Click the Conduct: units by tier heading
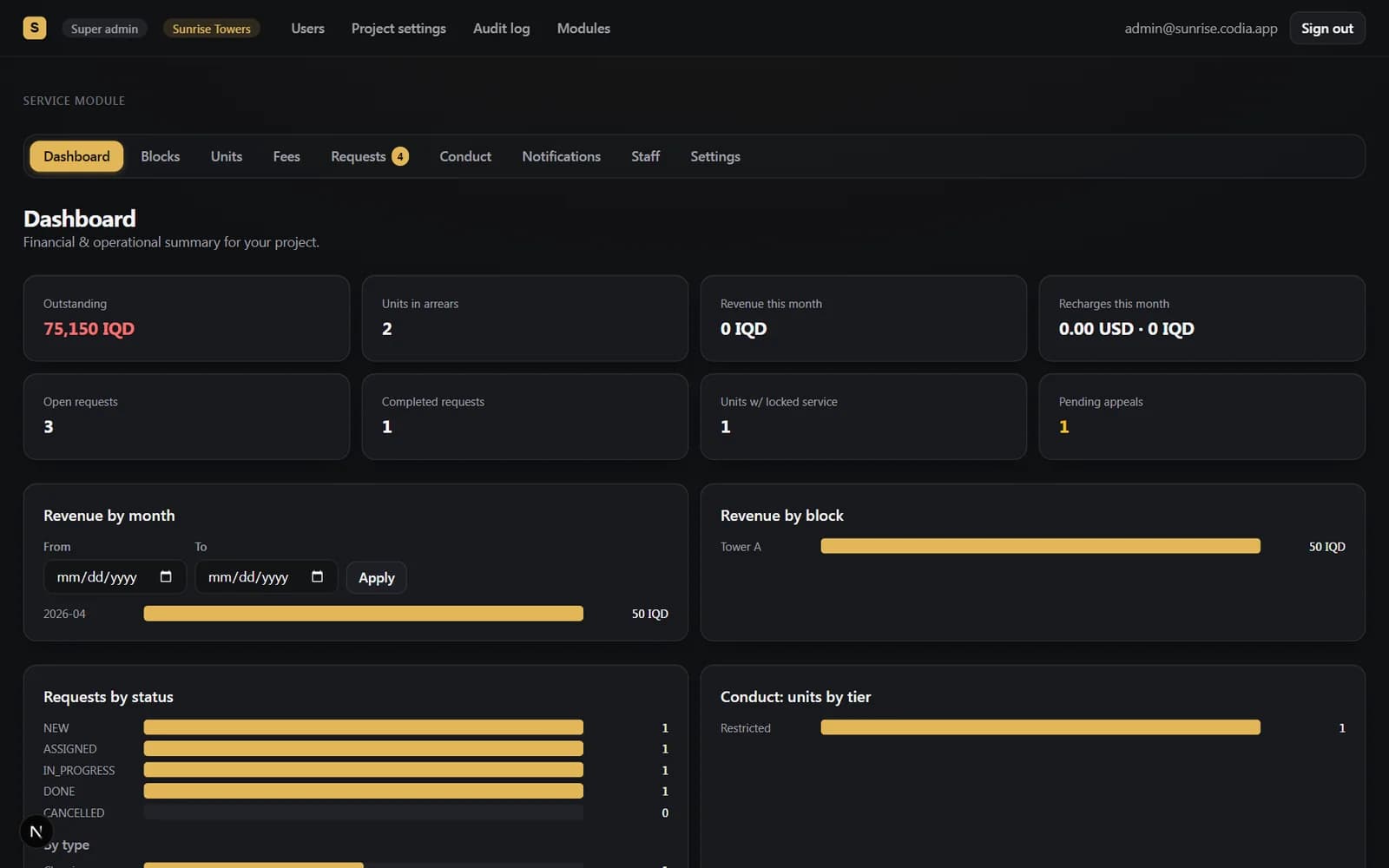Image resolution: width=1389 pixels, height=868 pixels. pos(796,697)
